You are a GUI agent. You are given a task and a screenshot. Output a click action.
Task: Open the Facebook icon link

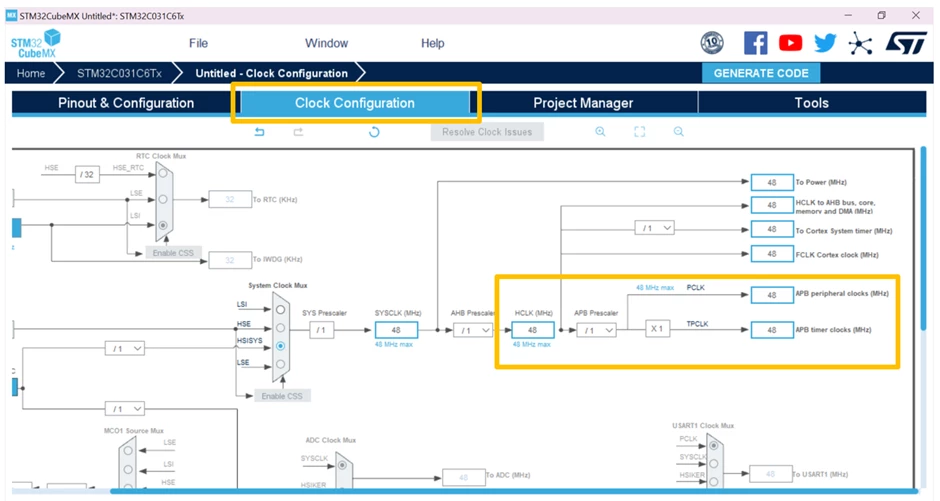point(755,43)
